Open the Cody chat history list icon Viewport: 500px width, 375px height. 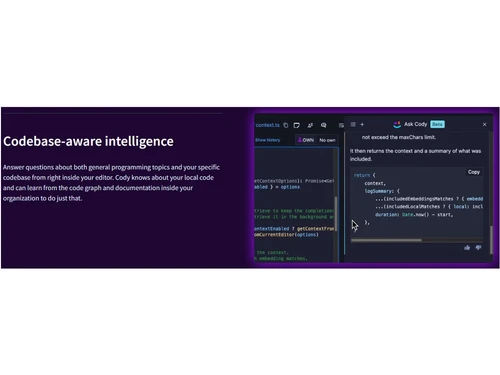[353, 124]
